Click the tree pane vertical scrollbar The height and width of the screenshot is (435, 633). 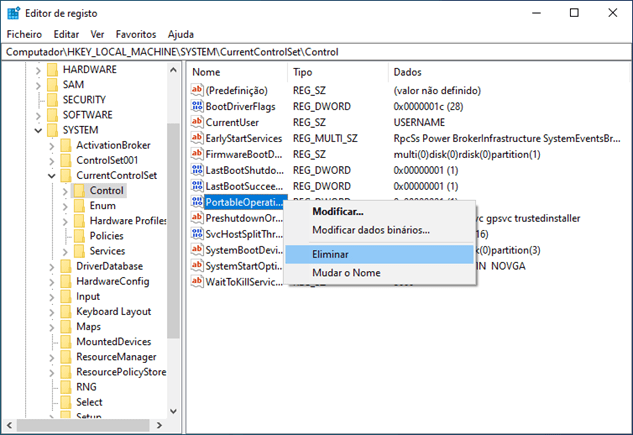coord(173,250)
